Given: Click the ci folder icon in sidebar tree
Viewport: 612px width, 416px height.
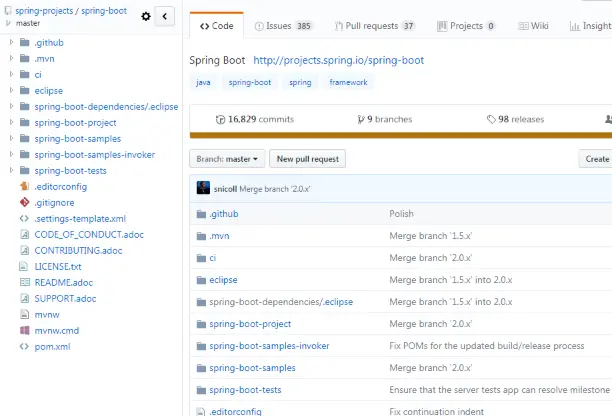Looking at the screenshot, I should [25, 75].
